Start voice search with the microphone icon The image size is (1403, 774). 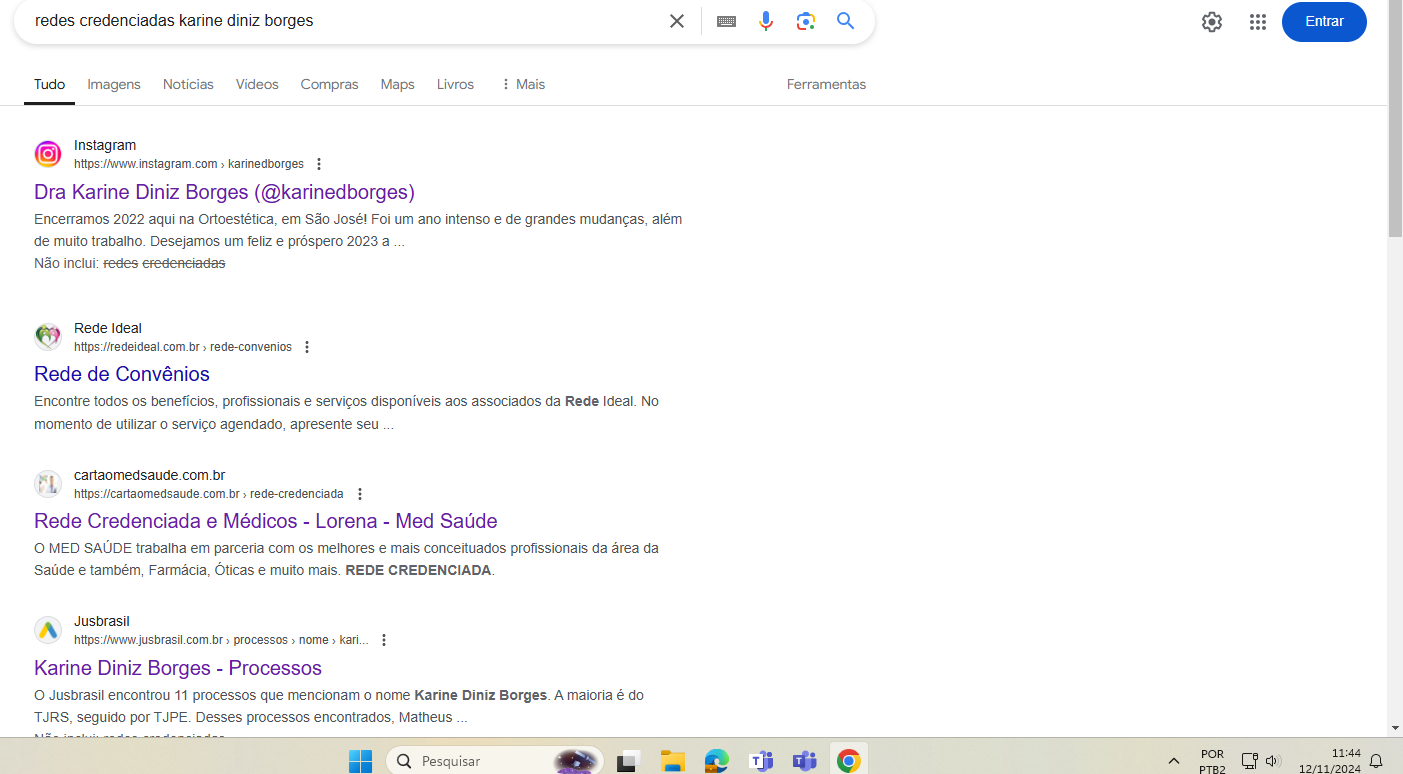pyautogui.click(x=766, y=21)
